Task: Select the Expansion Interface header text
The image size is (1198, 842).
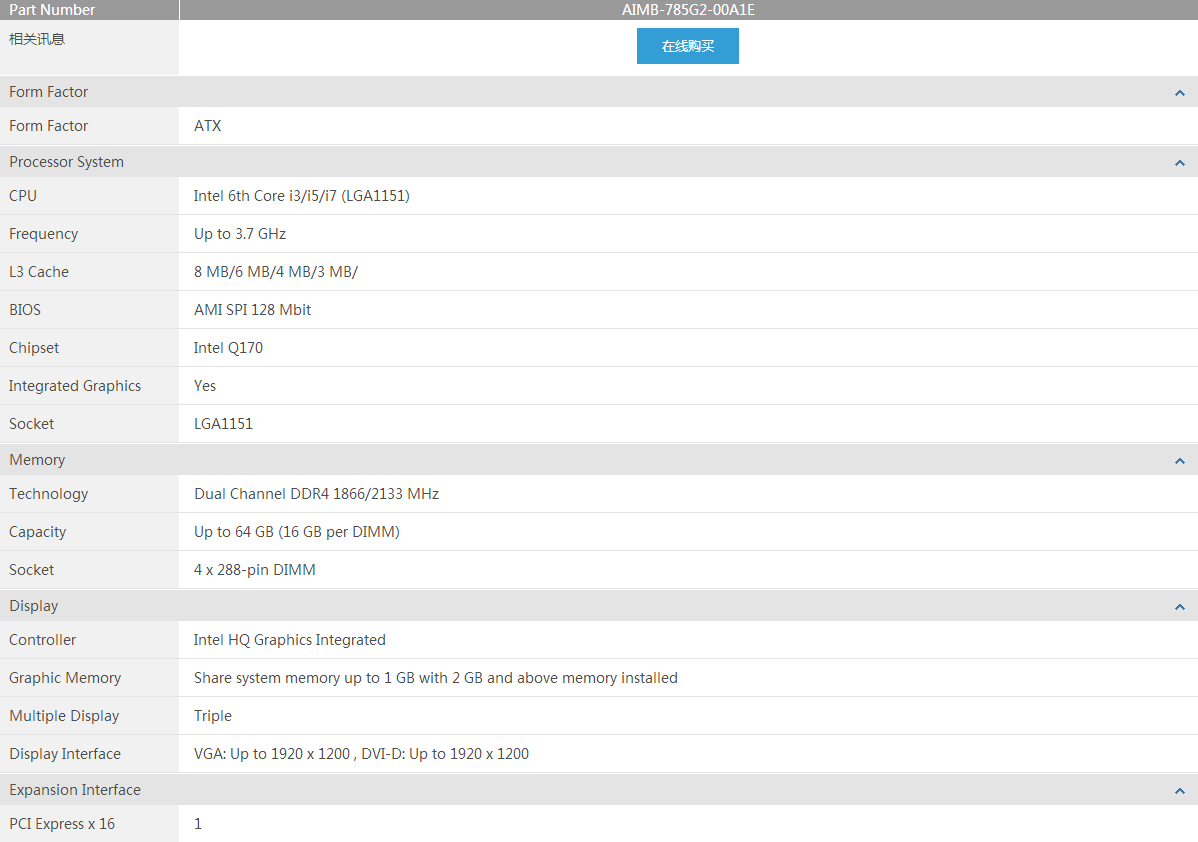Action: pos(75,790)
